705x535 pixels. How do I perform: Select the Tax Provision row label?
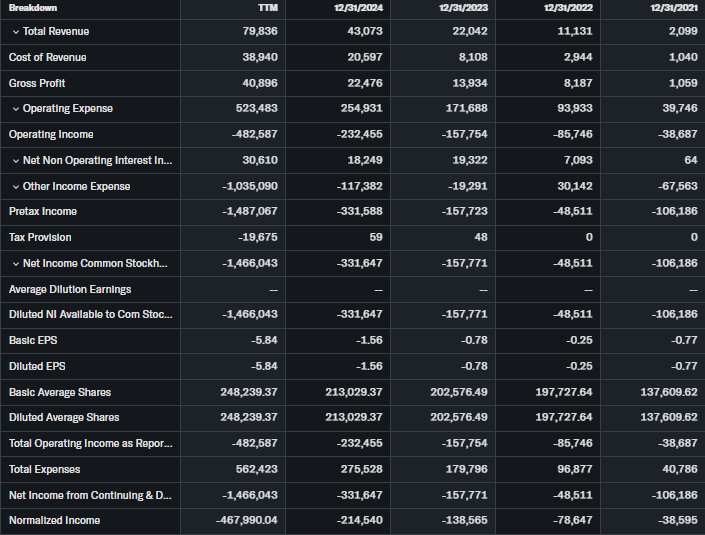coord(40,238)
